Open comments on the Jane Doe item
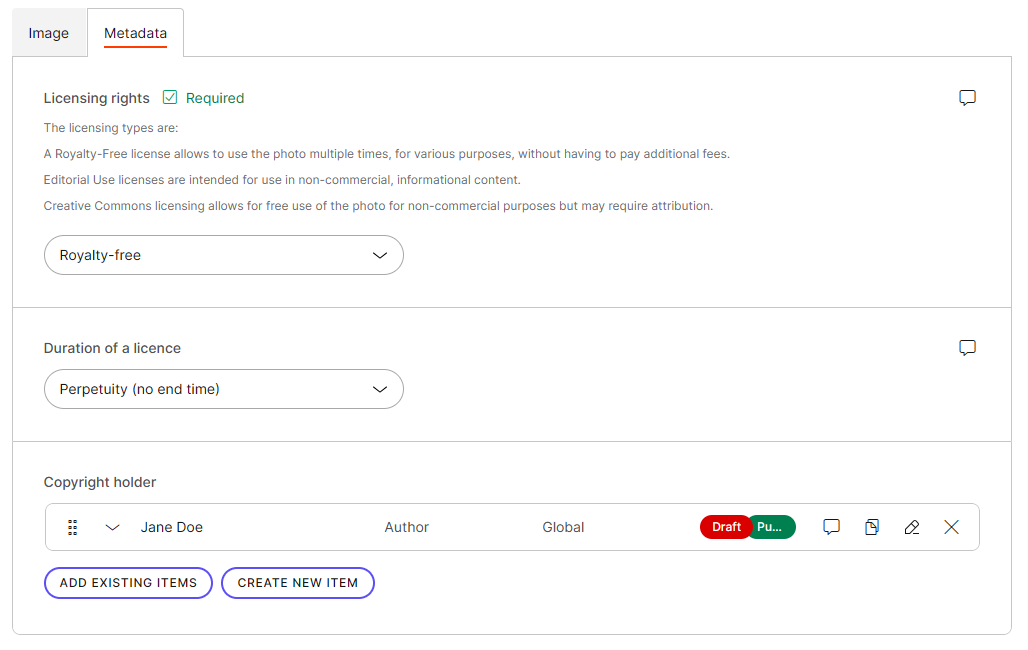This screenshot has width=1028, height=650. pyautogui.click(x=831, y=527)
